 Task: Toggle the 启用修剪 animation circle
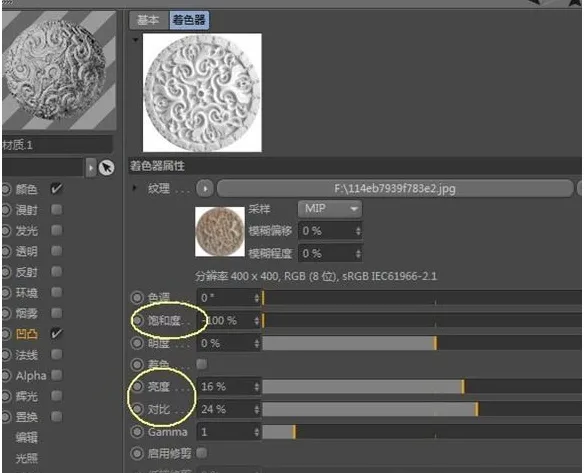point(137,454)
